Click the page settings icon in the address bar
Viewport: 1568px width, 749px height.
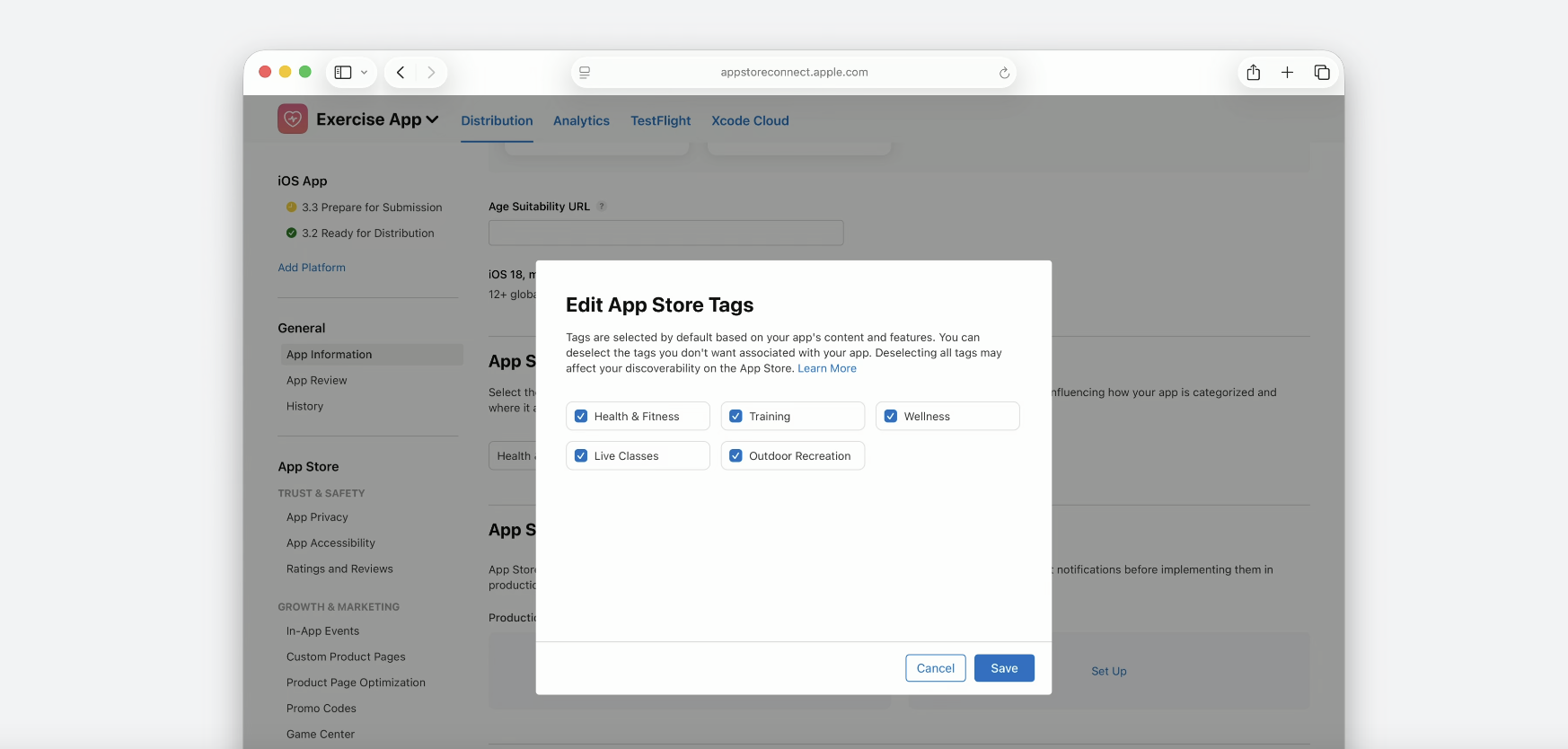[x=585, y=73]
